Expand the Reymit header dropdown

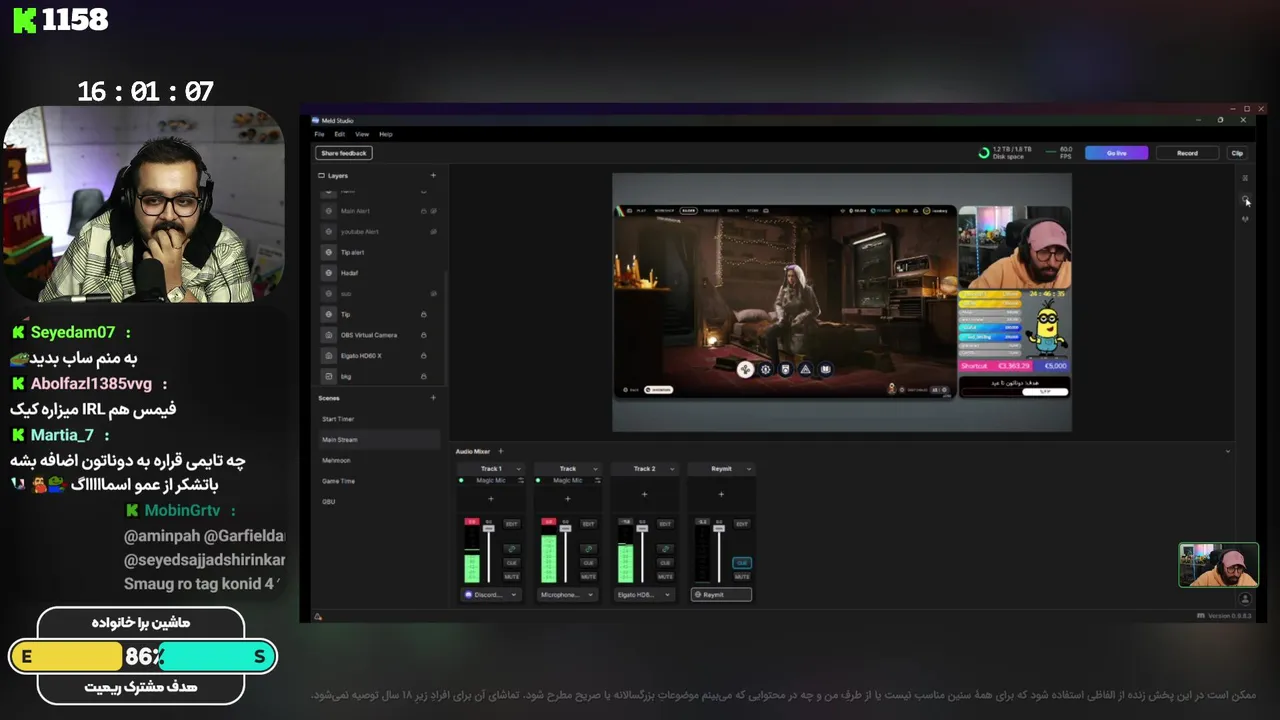pyautogui.click(x=749, y=468)
